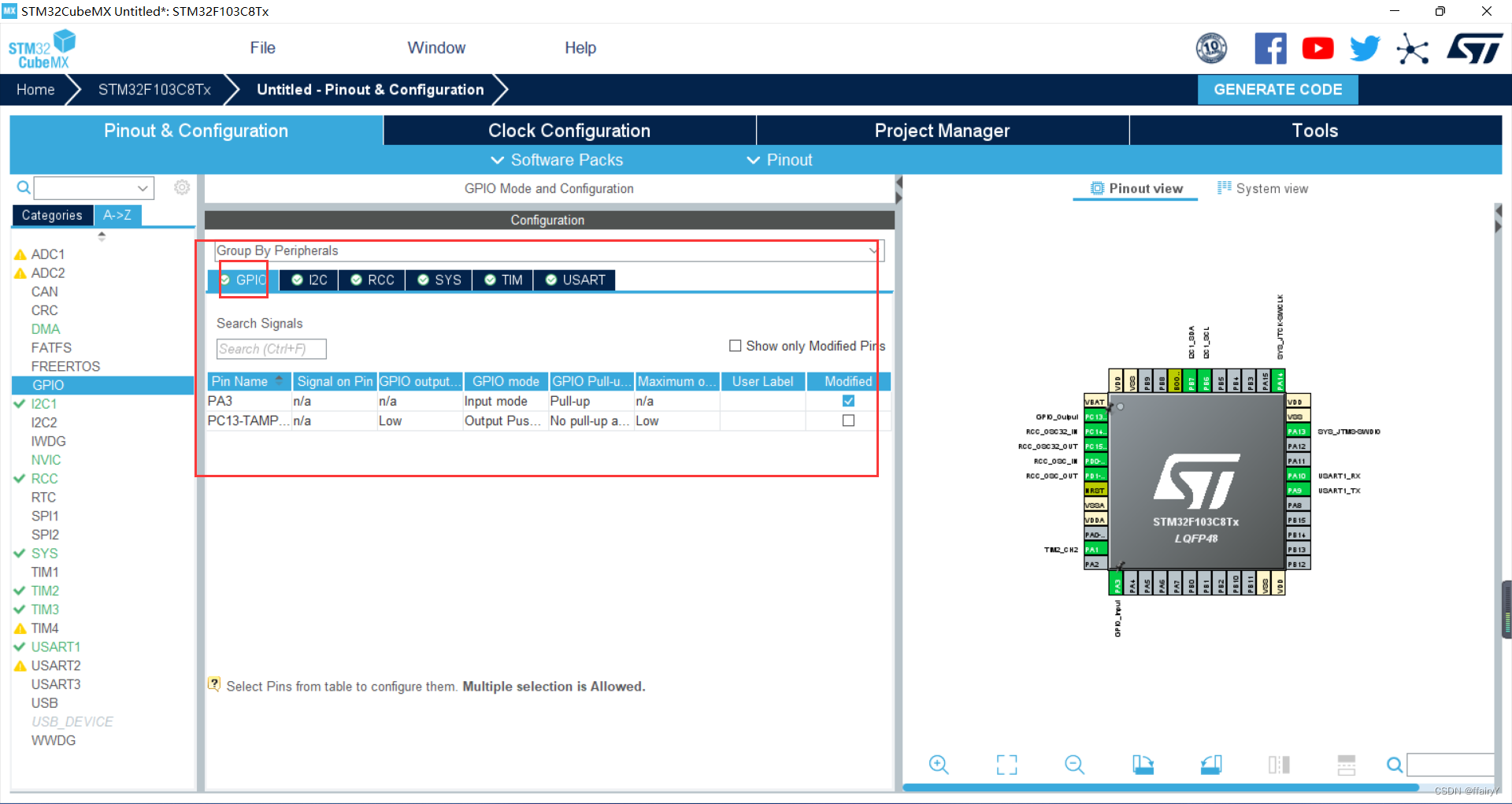Click the STM32CubeMX logo

coord(42,49)
